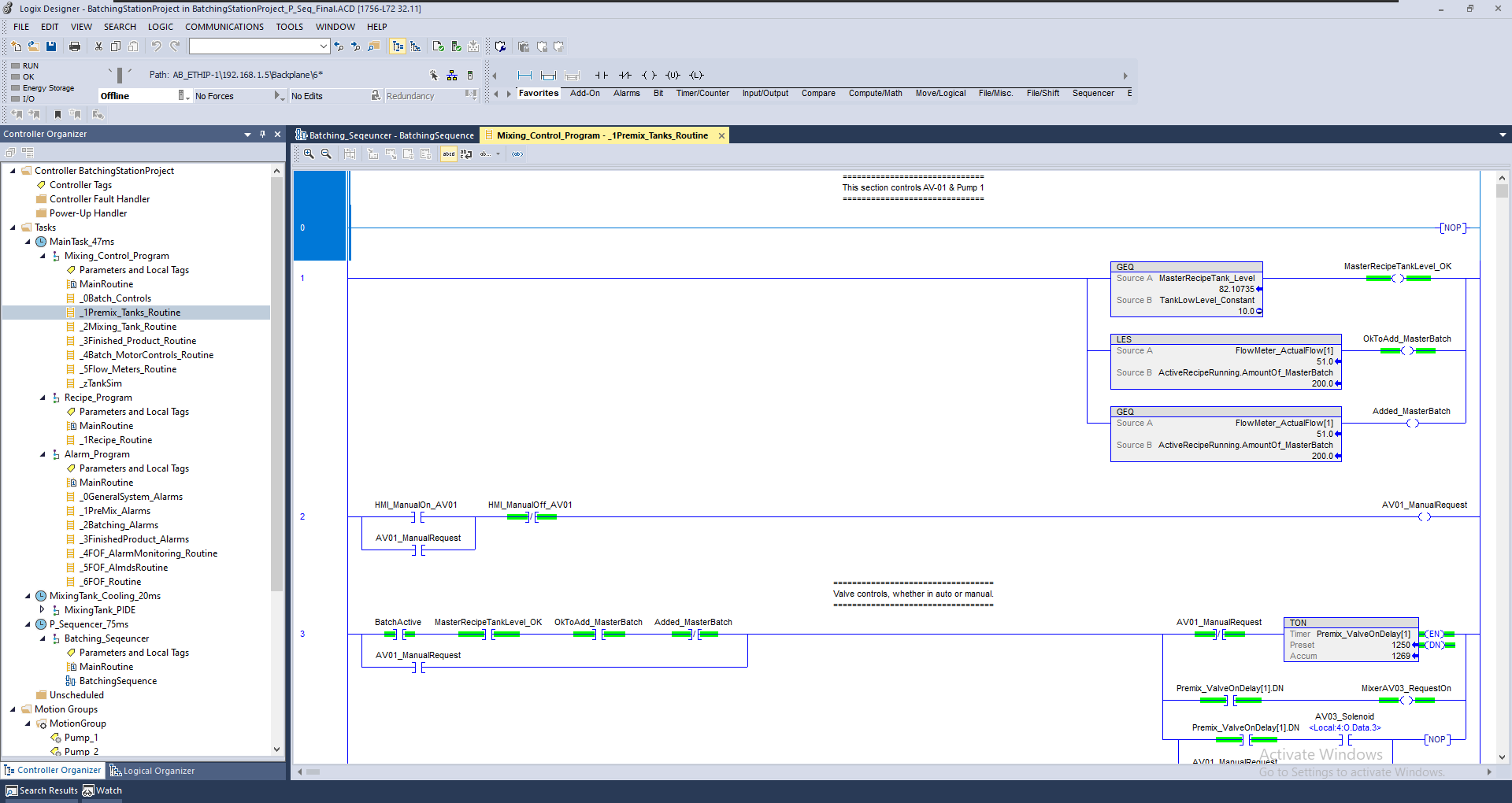Image resolution: width=1512 pixels, height=803 pixels.
Task: Toggle the Logical Organizer button in the toolbar
Action: click(x=416, y=46)
